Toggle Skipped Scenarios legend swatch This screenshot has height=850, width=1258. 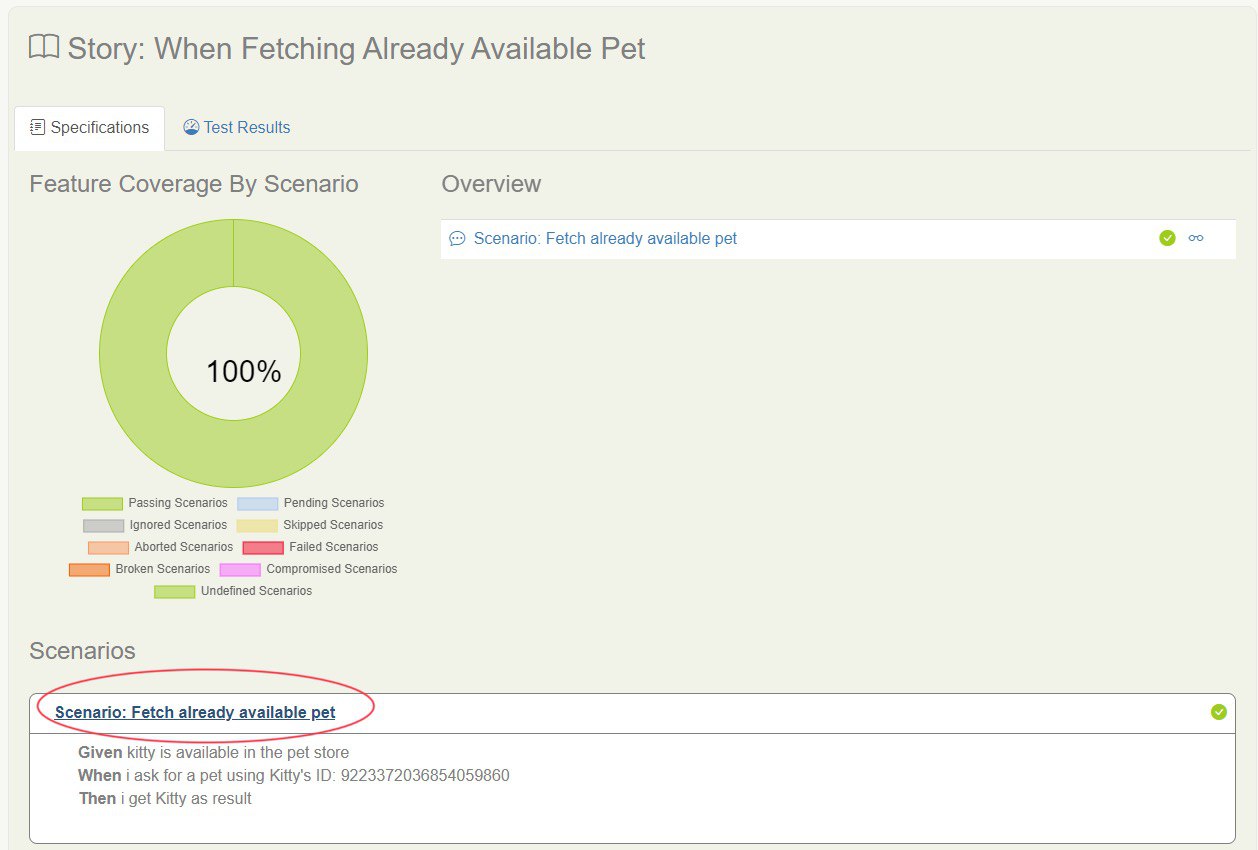(x=257, y=526)
